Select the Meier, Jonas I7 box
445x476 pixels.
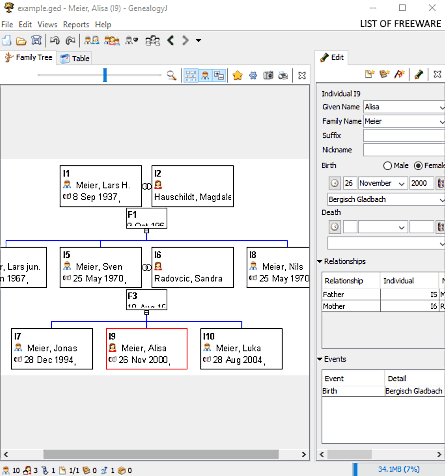pyautogui.click(x=52, y=349)
